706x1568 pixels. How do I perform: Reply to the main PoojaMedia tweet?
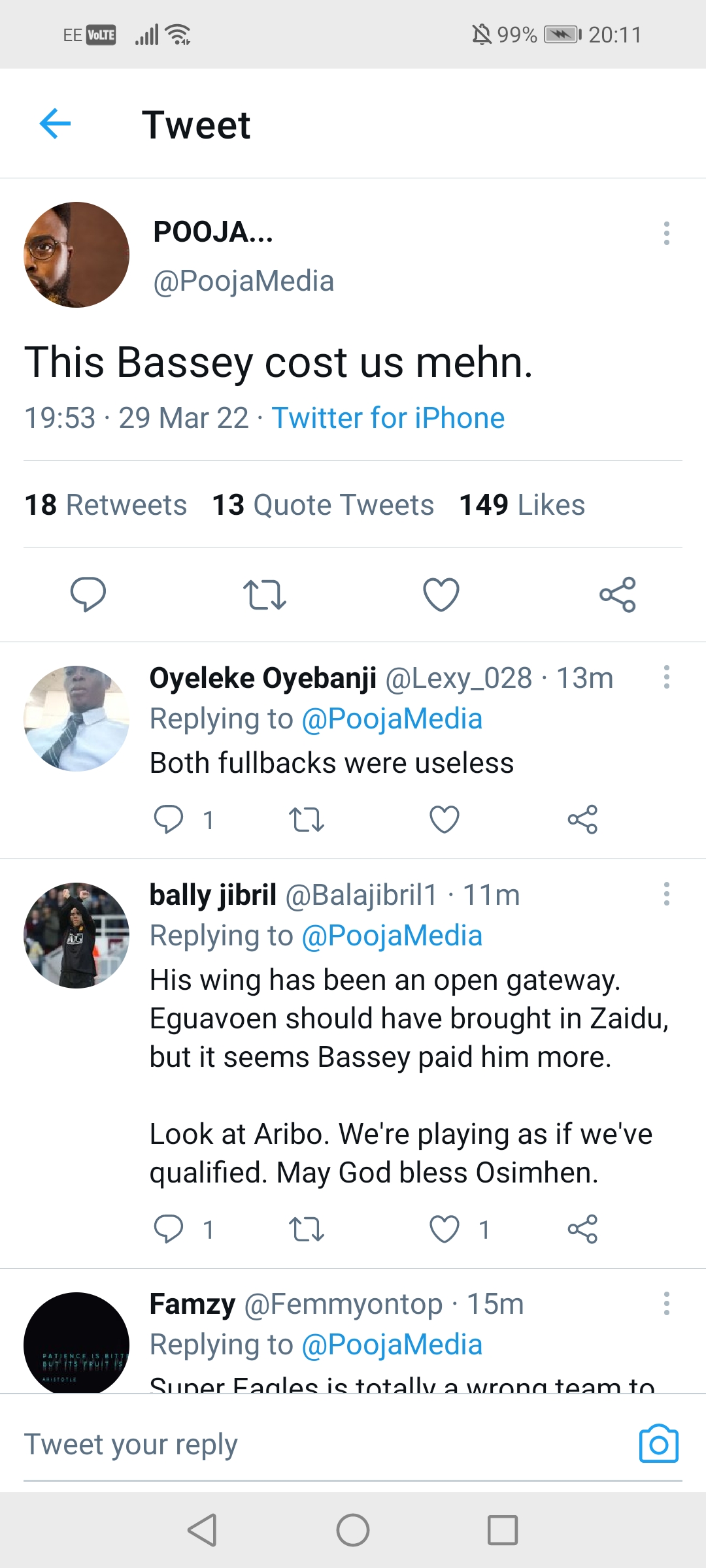(88, 594)
